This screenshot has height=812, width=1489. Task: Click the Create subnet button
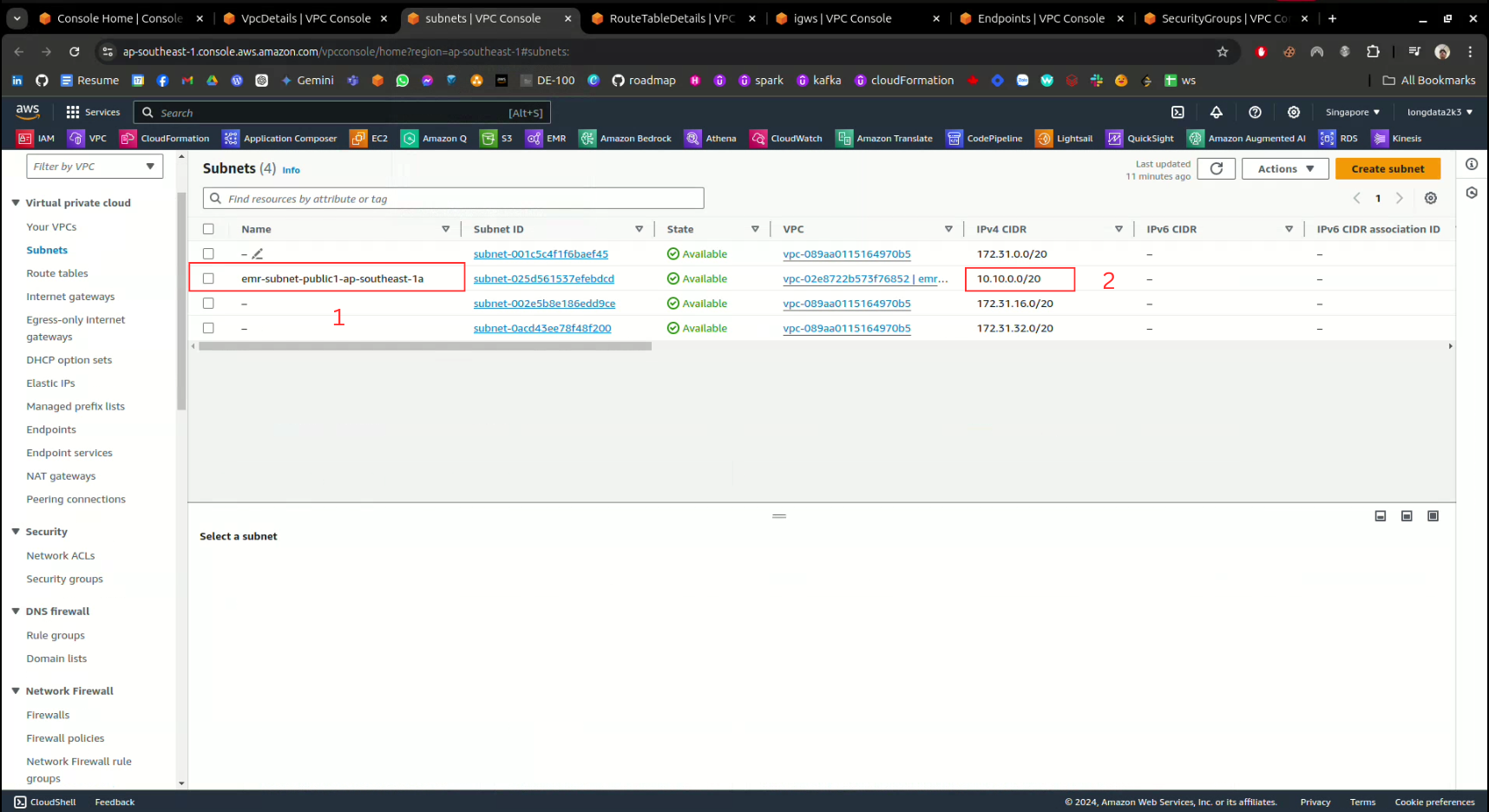click(x=1387, y=169)
